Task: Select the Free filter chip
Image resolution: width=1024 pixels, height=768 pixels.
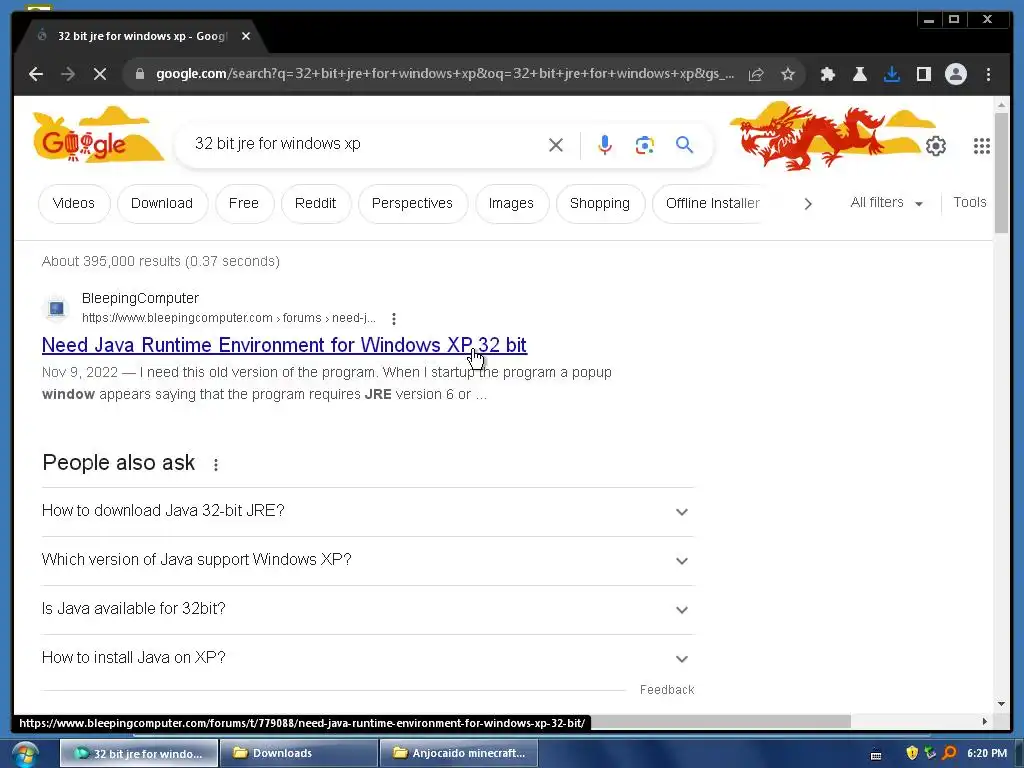Action: [244, 204]
